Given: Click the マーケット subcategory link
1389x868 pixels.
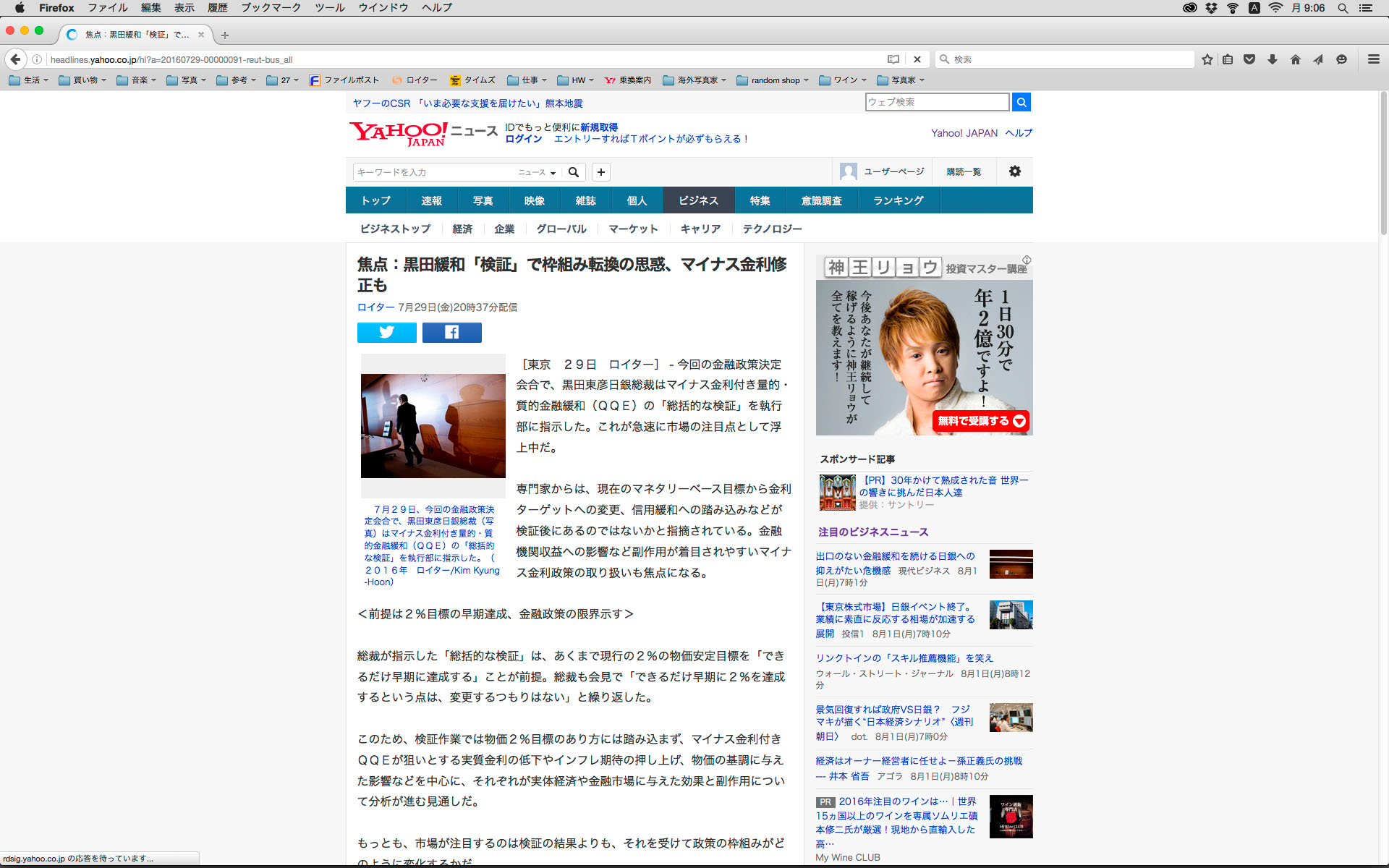Looking at the screenshot, I should 633,229.
